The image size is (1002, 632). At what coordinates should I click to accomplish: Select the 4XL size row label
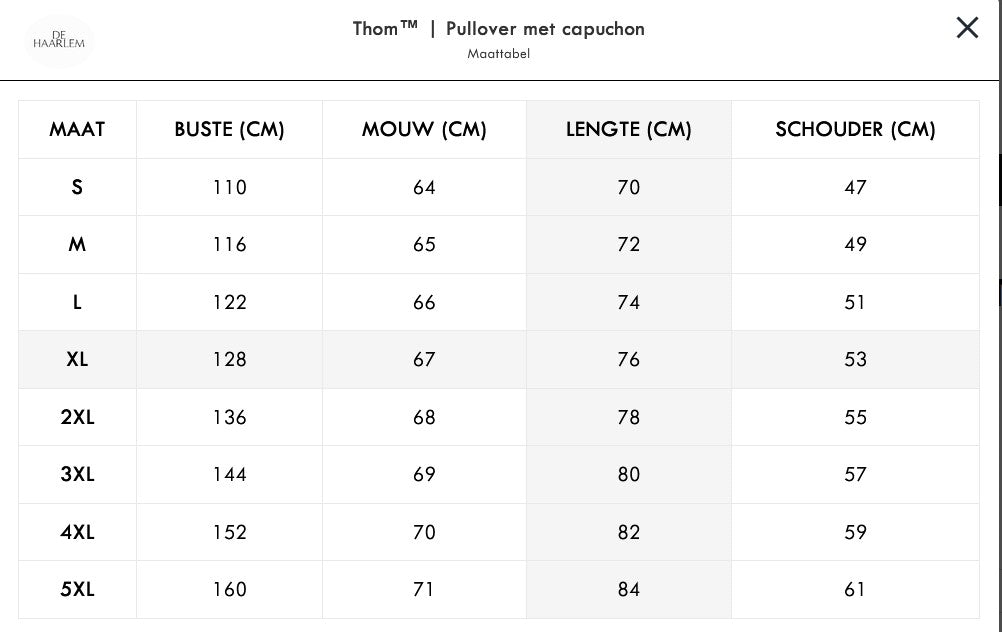tap(77, 532)
